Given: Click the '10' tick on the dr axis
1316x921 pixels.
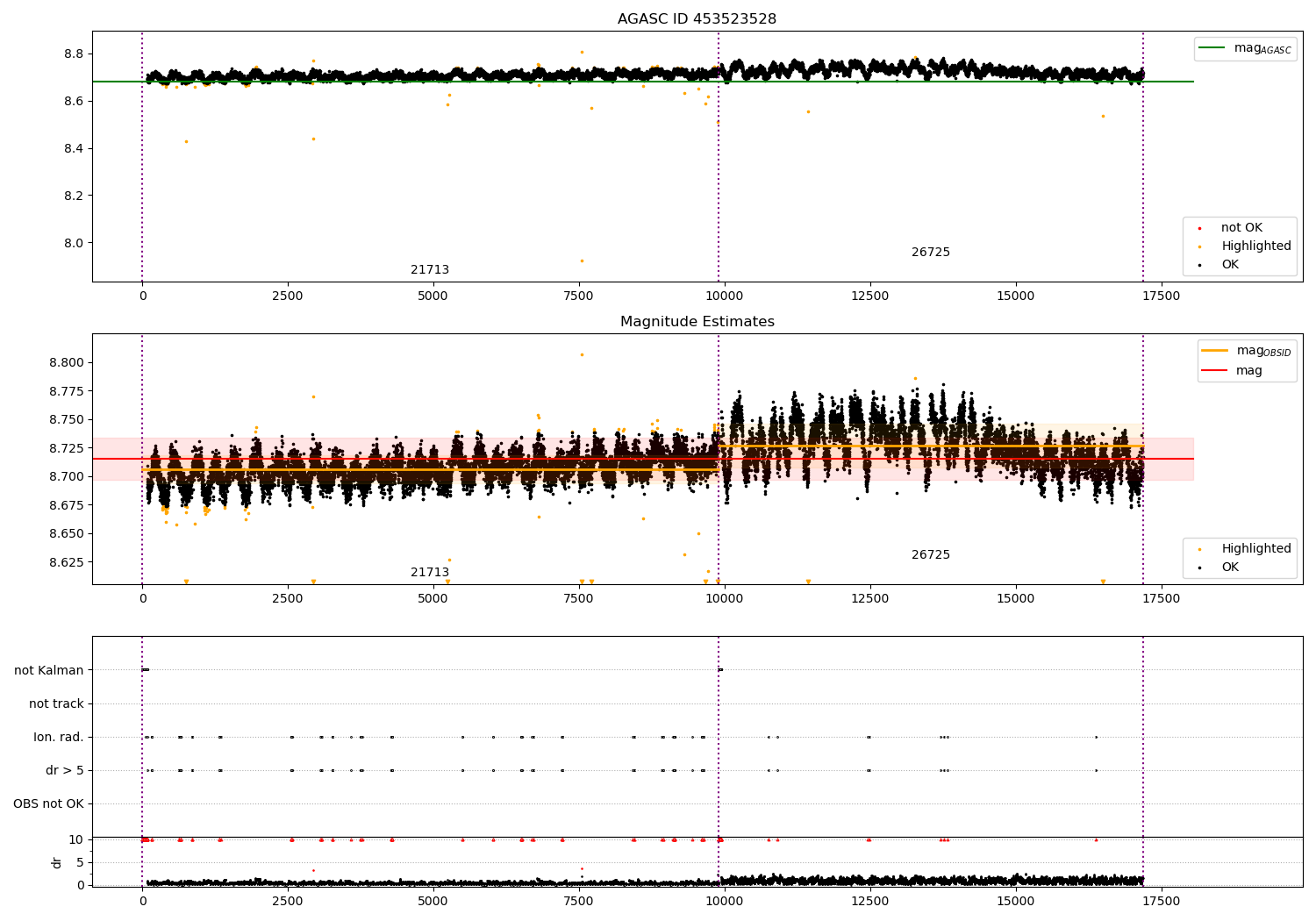Looking at the screenshot, I should [76, 840].
